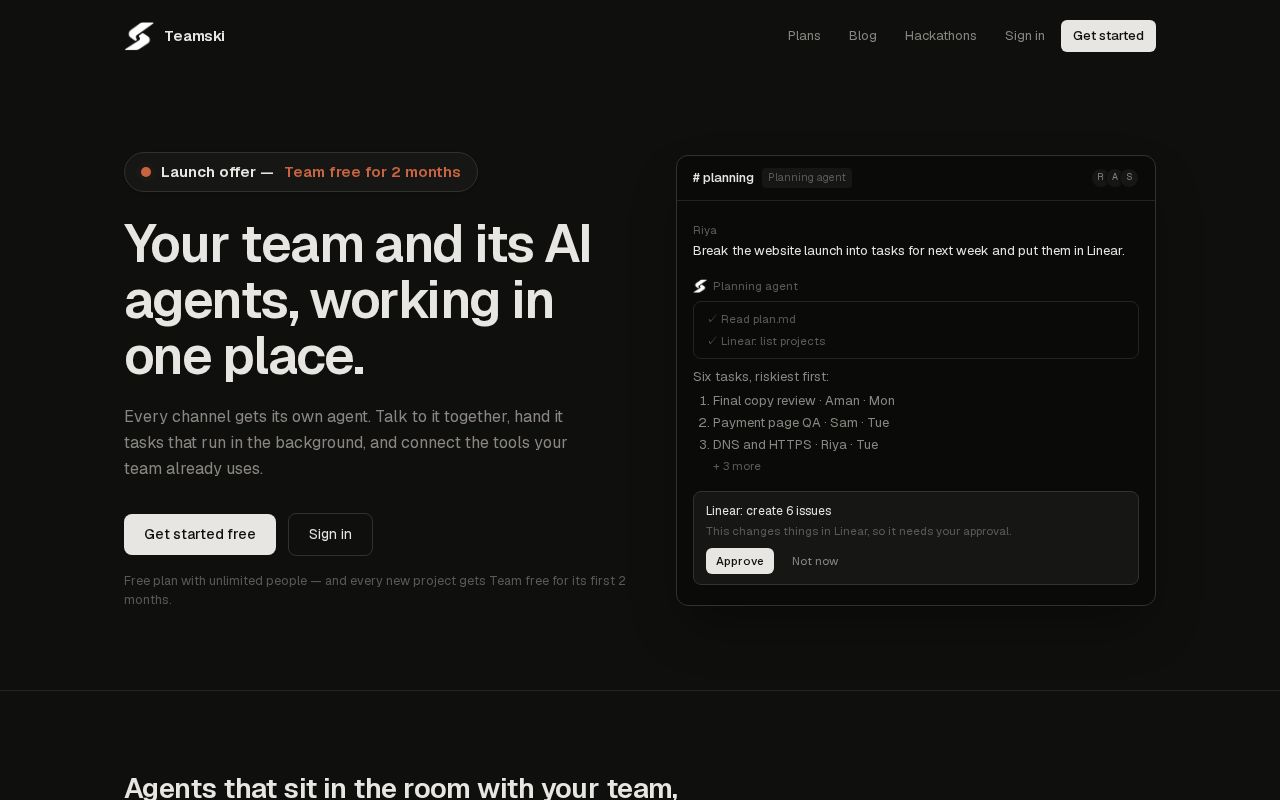This screenshot has height=800, width=1280.
Task: Open the Blog nav item
Action: tap(863, 36)
